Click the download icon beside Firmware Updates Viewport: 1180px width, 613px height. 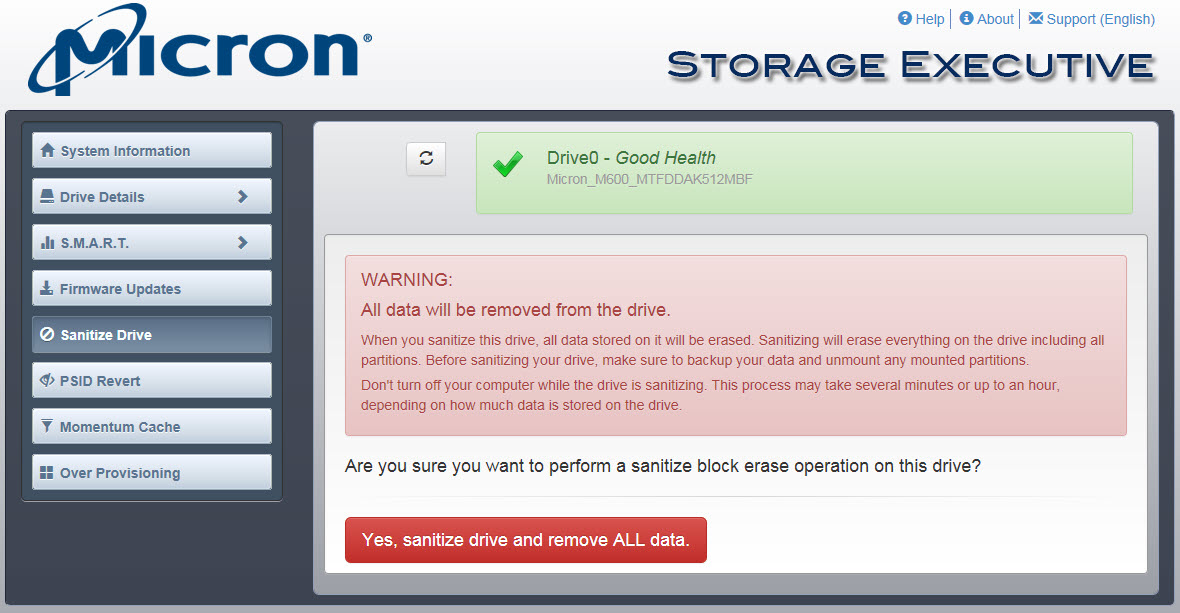coord(47,288)
